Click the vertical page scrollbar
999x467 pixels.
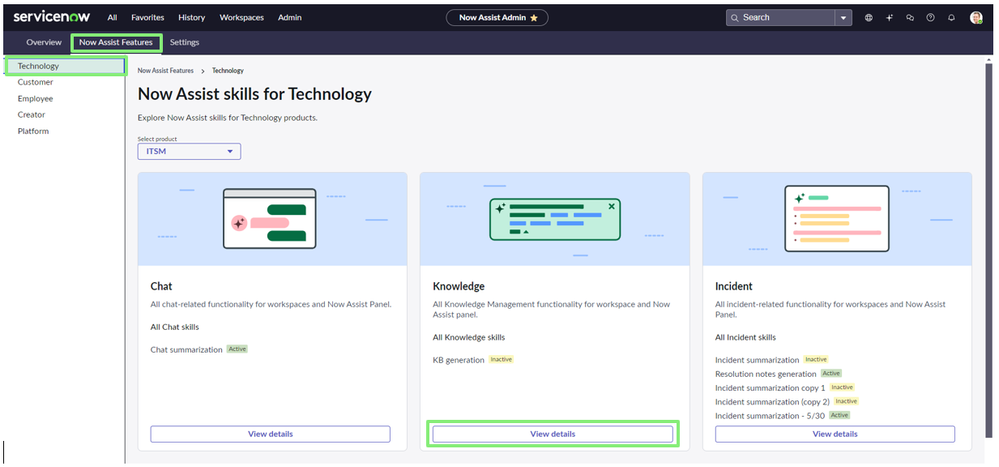coord(989,252)
